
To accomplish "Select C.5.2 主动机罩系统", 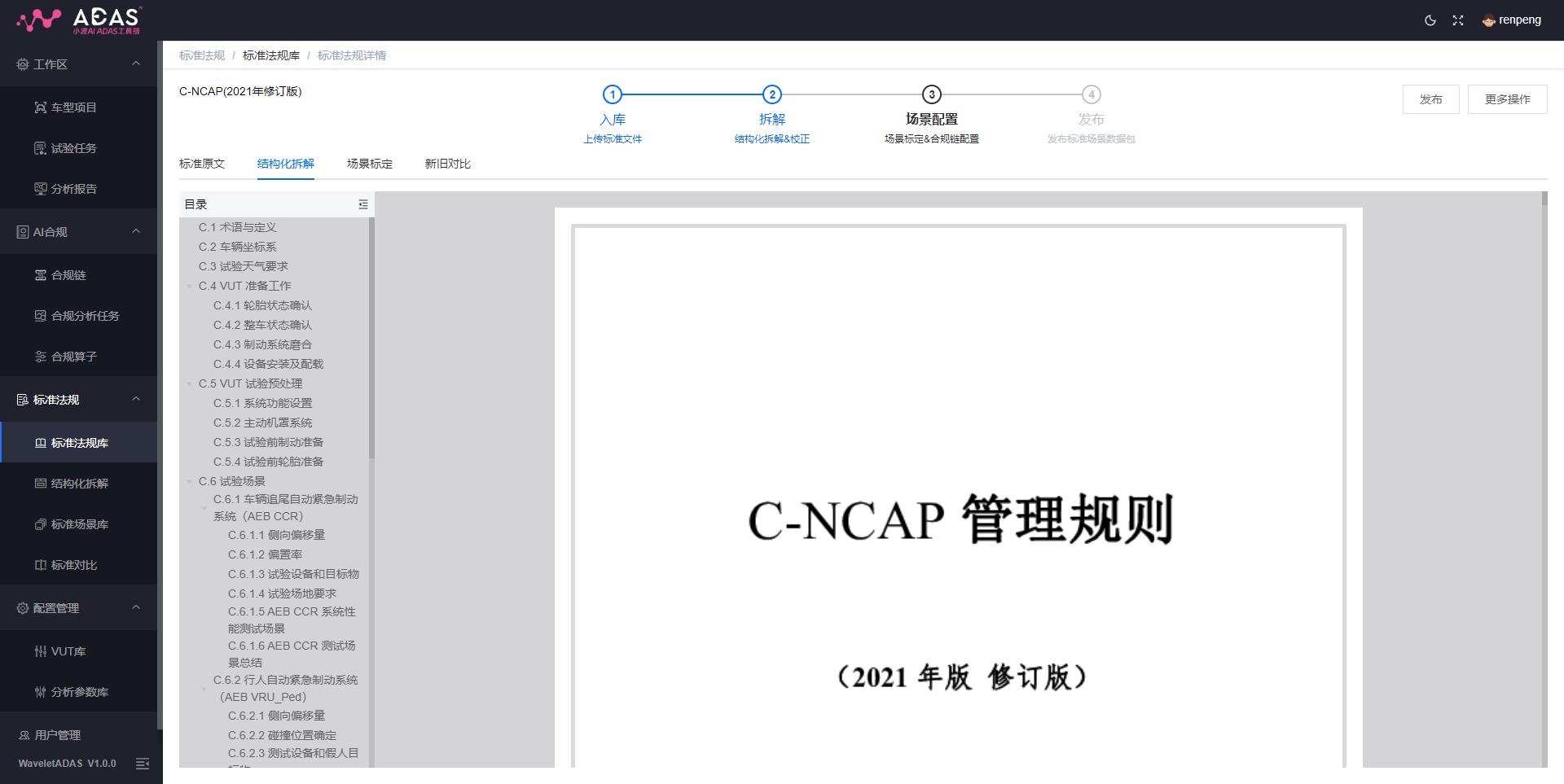I will pos(262,423).
